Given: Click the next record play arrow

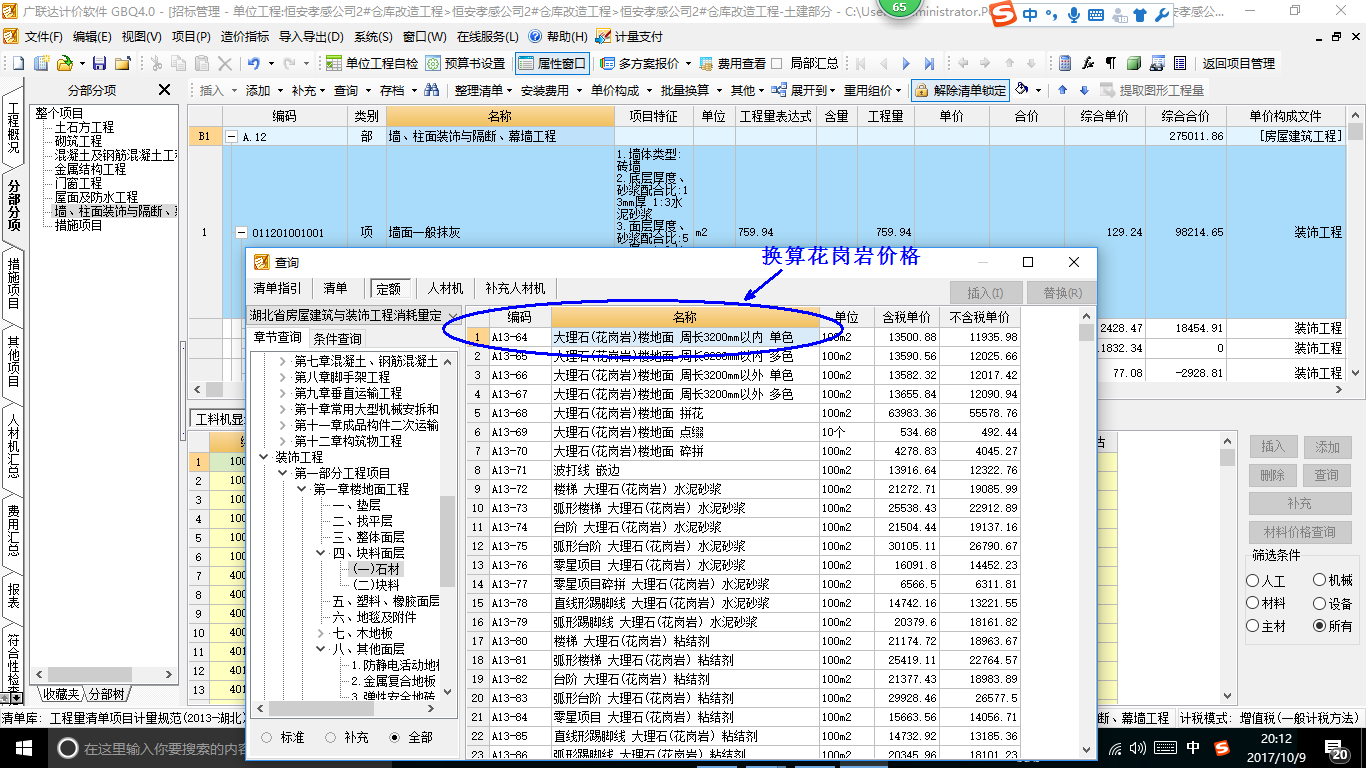Looking at the screenshot, I should point(907,63).
